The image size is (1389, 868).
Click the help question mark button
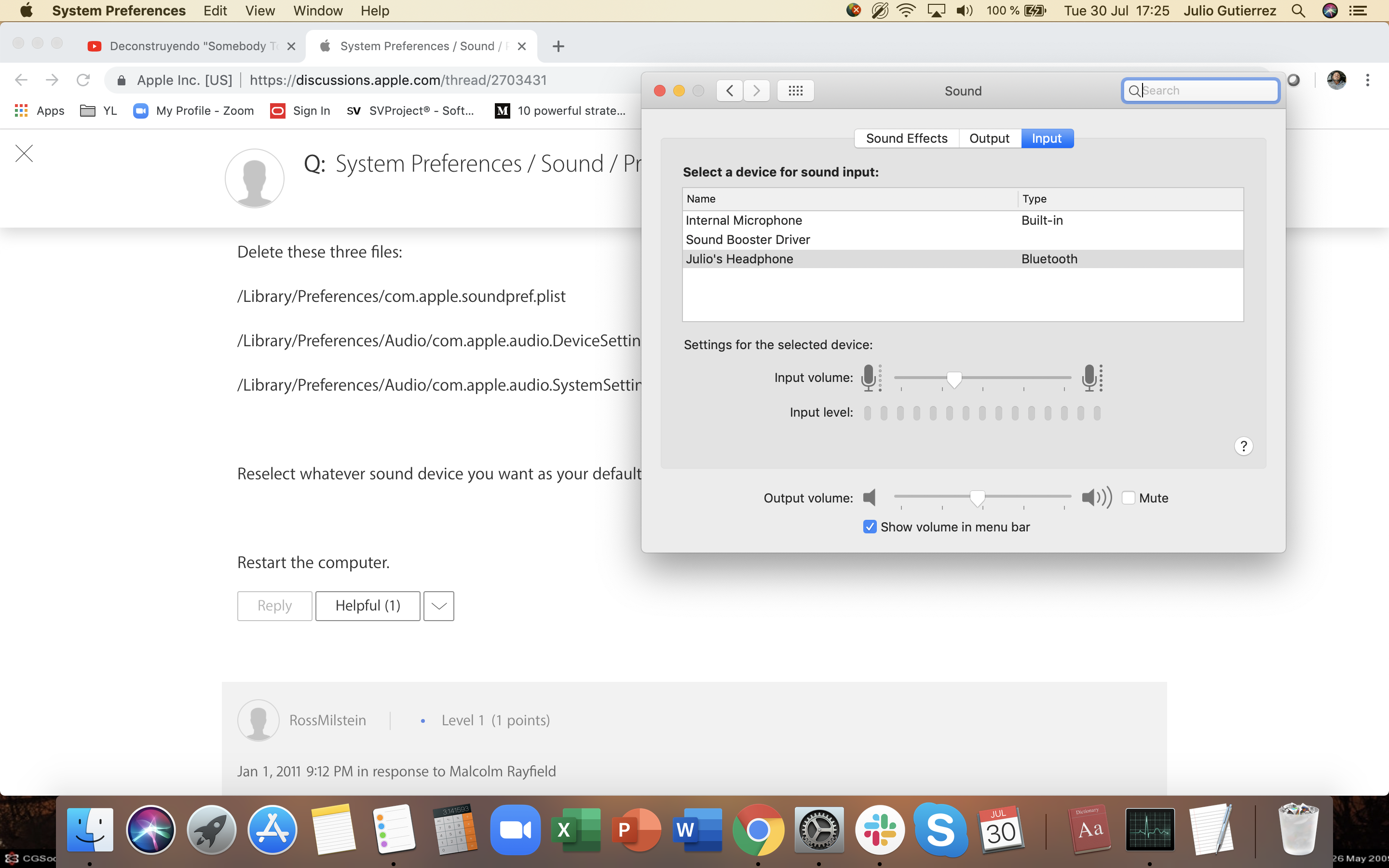[x=1243, y=446]
